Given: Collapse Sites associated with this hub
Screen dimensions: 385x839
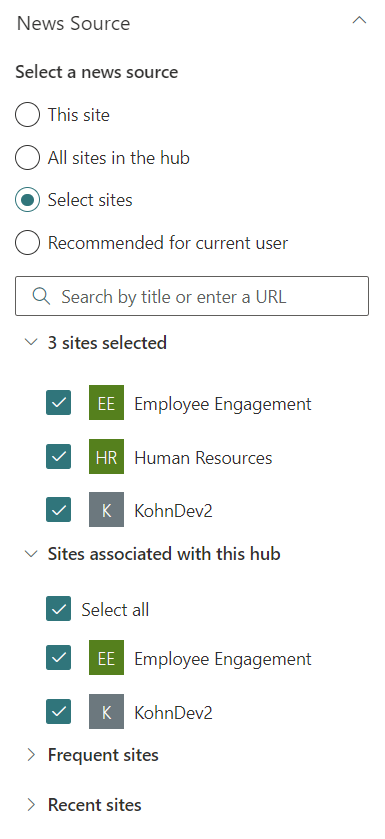Looking at the screenshot, I should point(32,554).
